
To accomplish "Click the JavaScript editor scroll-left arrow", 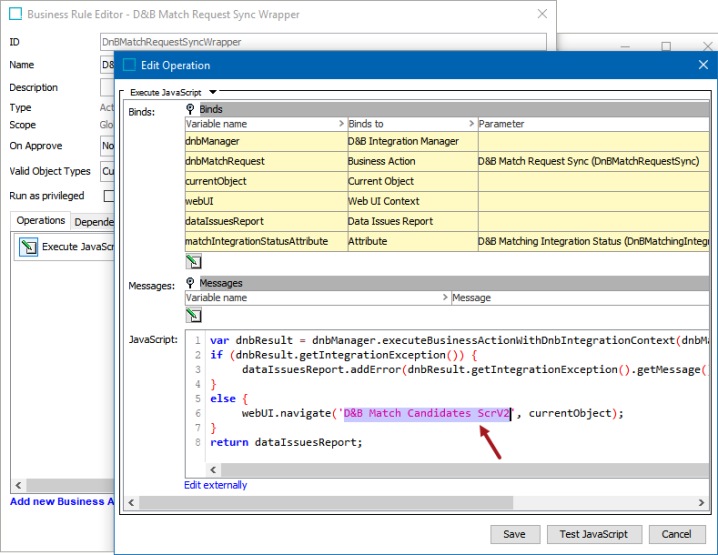I will [x=213, y=470].
